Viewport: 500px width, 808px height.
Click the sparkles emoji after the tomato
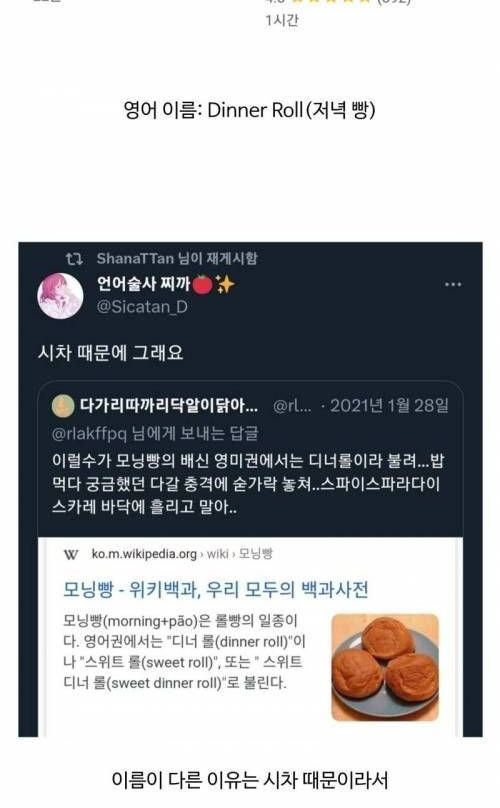pos(225,284)
